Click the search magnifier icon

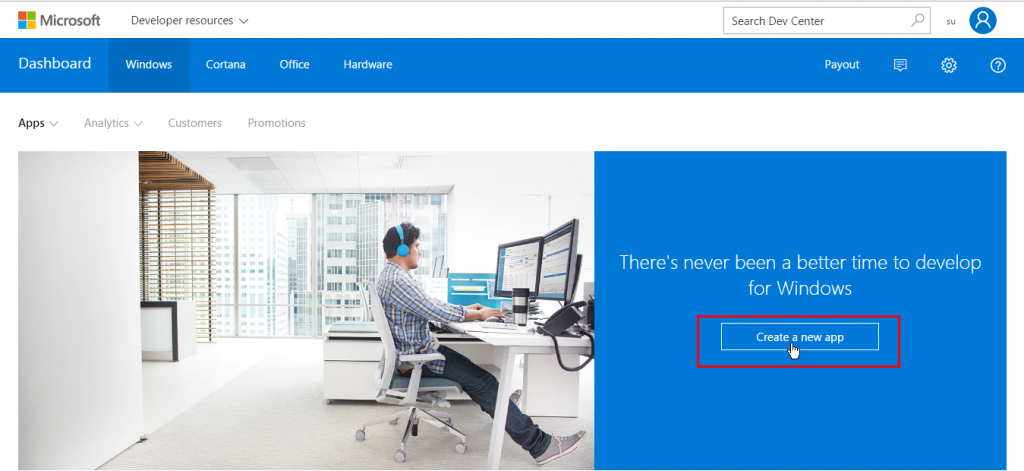(918, 20)
